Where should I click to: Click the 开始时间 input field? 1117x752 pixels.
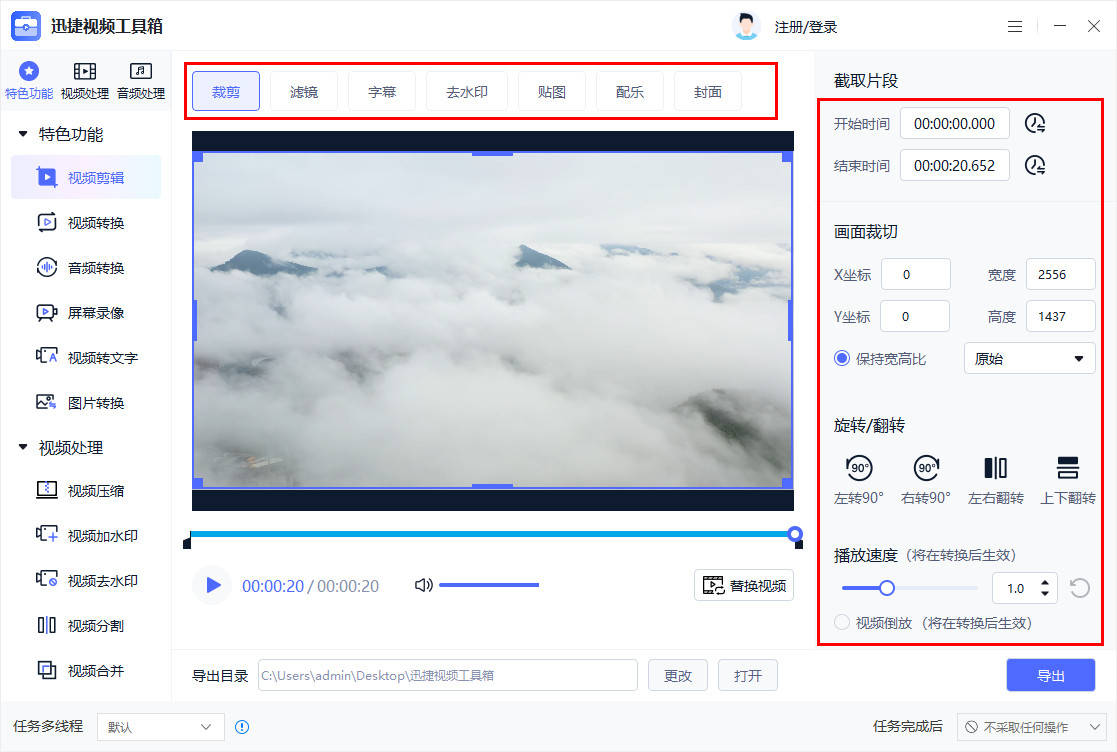[x=955, y=123]
